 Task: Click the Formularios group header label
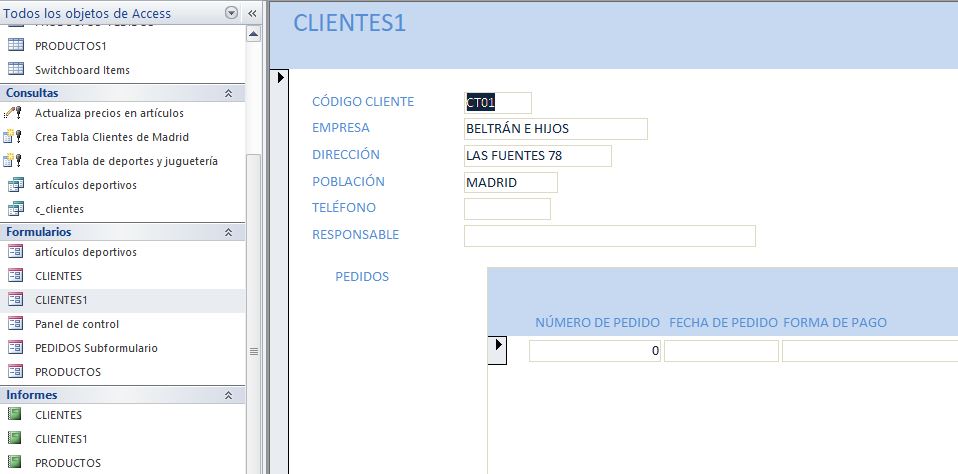pyautogui.click(x=38, y=232)
